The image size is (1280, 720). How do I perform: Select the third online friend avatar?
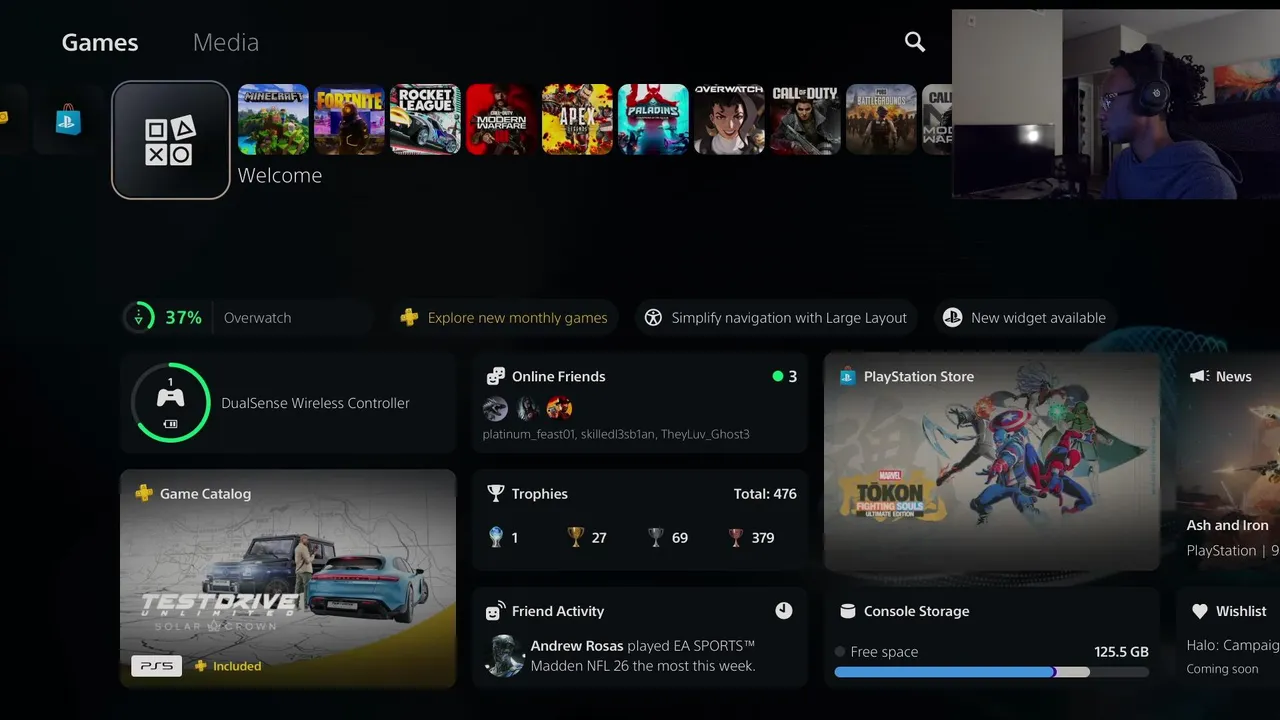click(560, 408)
